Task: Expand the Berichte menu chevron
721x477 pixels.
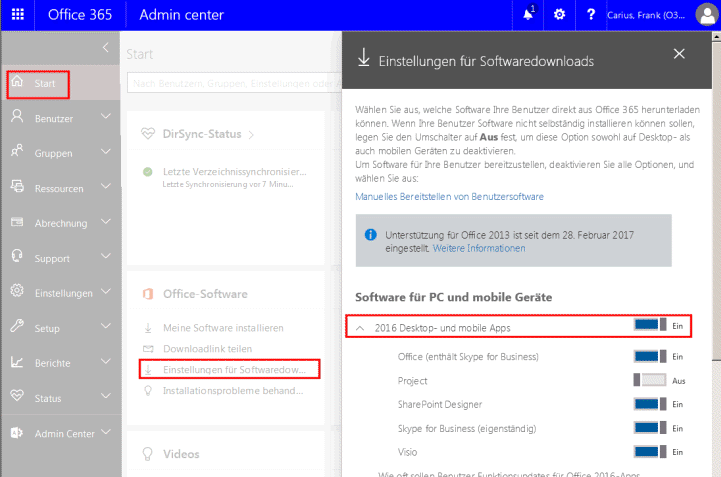Action: [x=106, y=361]
